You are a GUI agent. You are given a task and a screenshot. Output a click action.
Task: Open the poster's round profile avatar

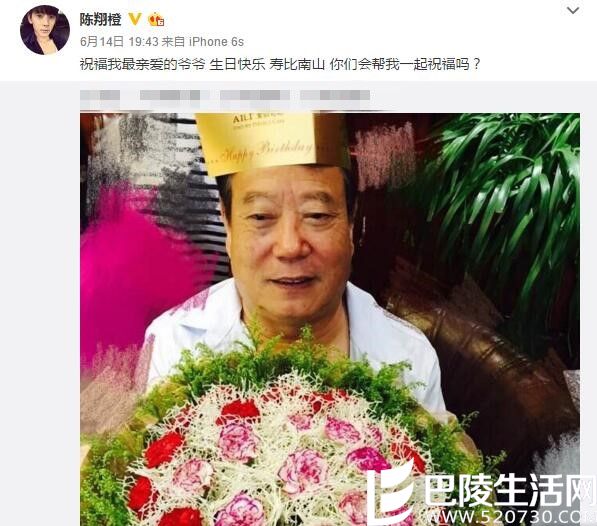(45, 30)
